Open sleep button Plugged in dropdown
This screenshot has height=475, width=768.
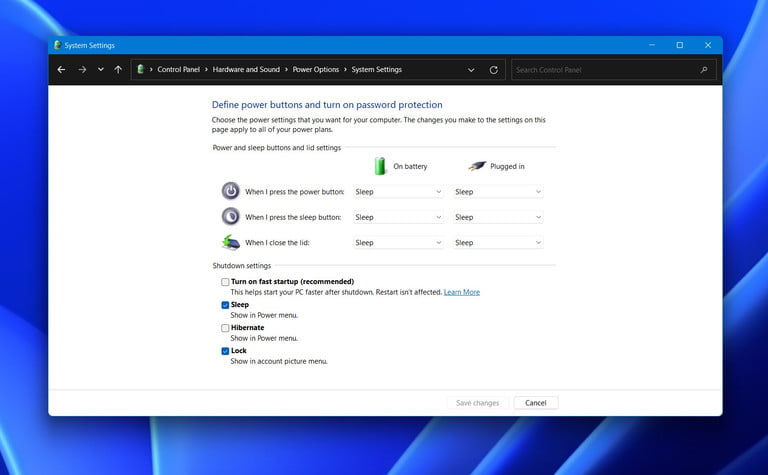497,217
